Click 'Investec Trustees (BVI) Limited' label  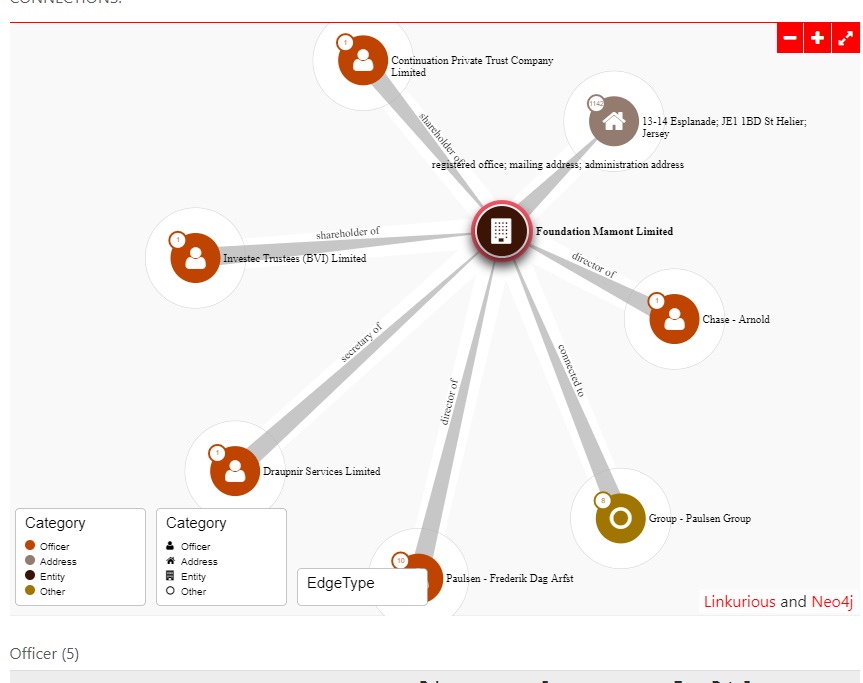pyautogui.click(x=294, y=258)
